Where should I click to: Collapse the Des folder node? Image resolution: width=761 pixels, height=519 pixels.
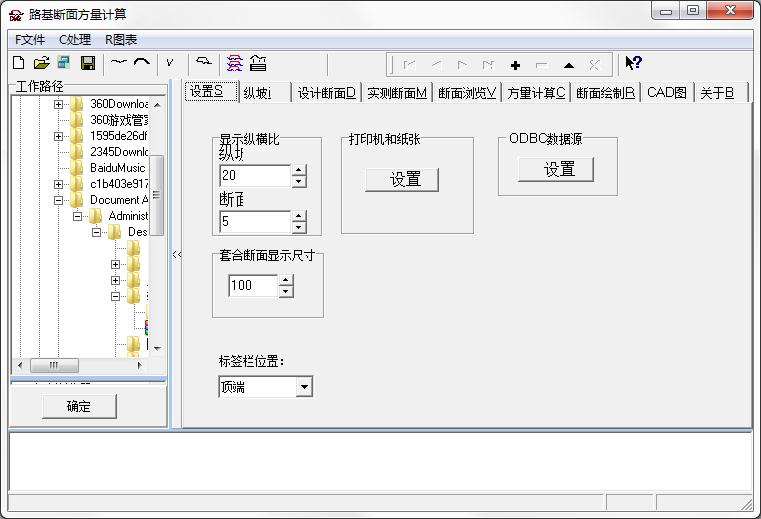point(97,233)
